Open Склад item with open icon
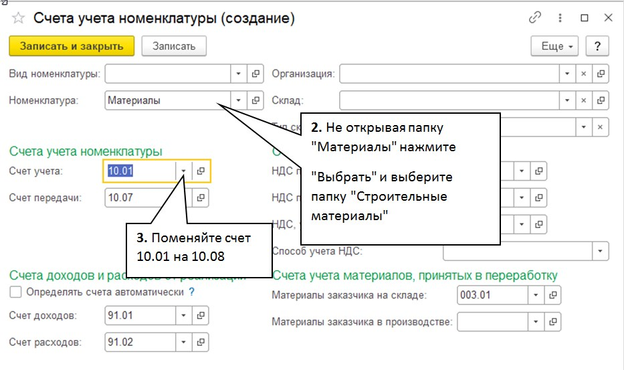Screen dimensions: 624x370 tap(601, 100)
